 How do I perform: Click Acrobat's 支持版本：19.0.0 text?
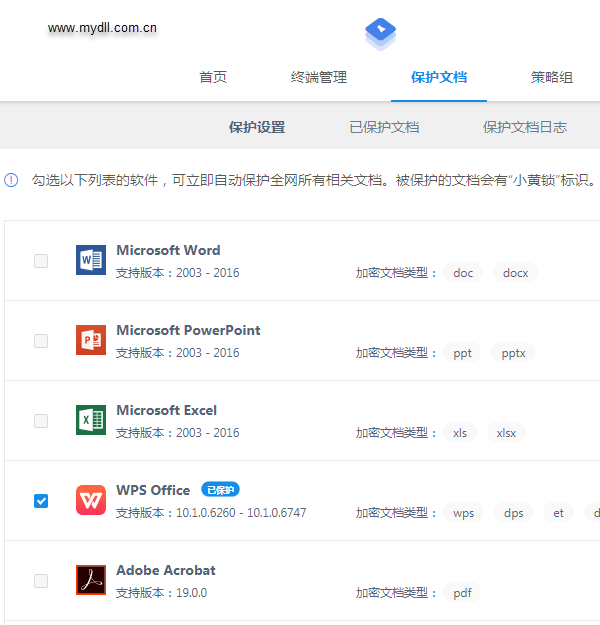tap(161, 592)
